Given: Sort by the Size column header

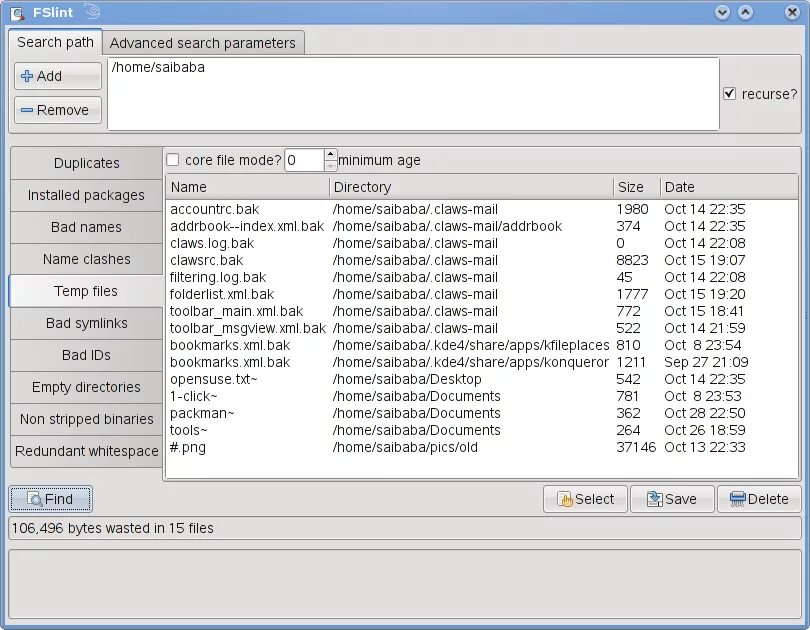Looking at the screenshot, I should point(637,187).
